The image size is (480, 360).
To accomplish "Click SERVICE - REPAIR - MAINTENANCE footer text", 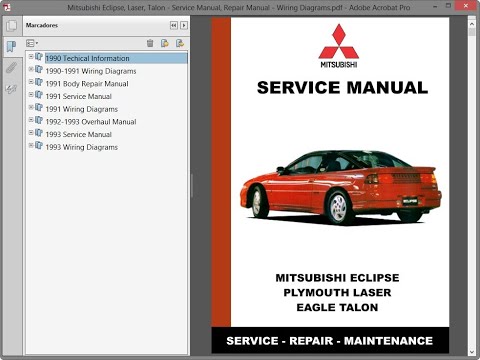I will [329, 341].
